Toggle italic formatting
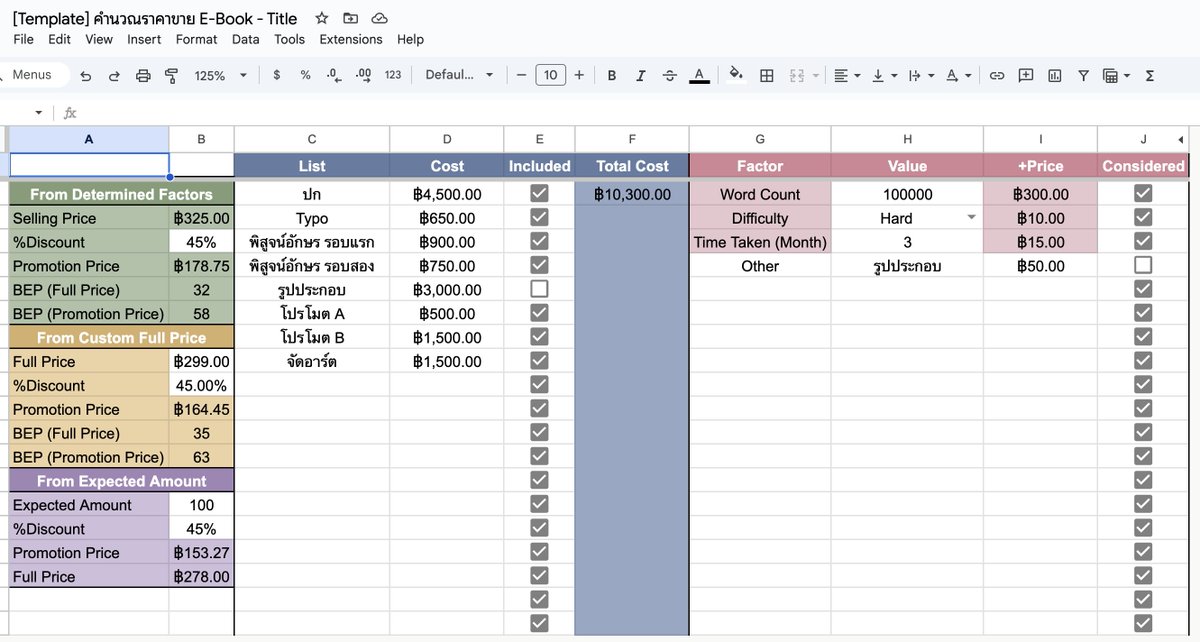1200x642 pixels. point(641,75)
